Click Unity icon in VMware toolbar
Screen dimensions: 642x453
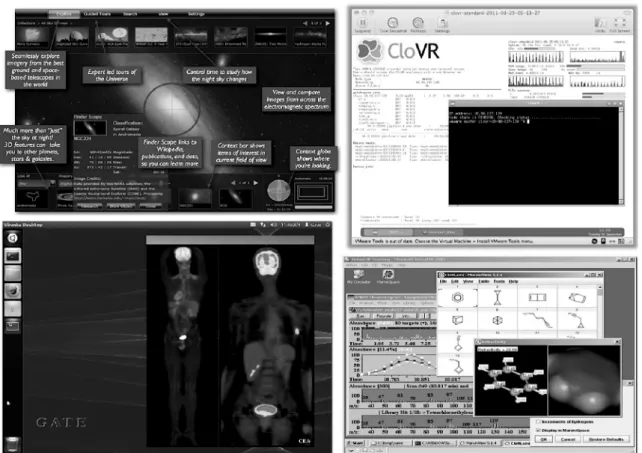600,23
